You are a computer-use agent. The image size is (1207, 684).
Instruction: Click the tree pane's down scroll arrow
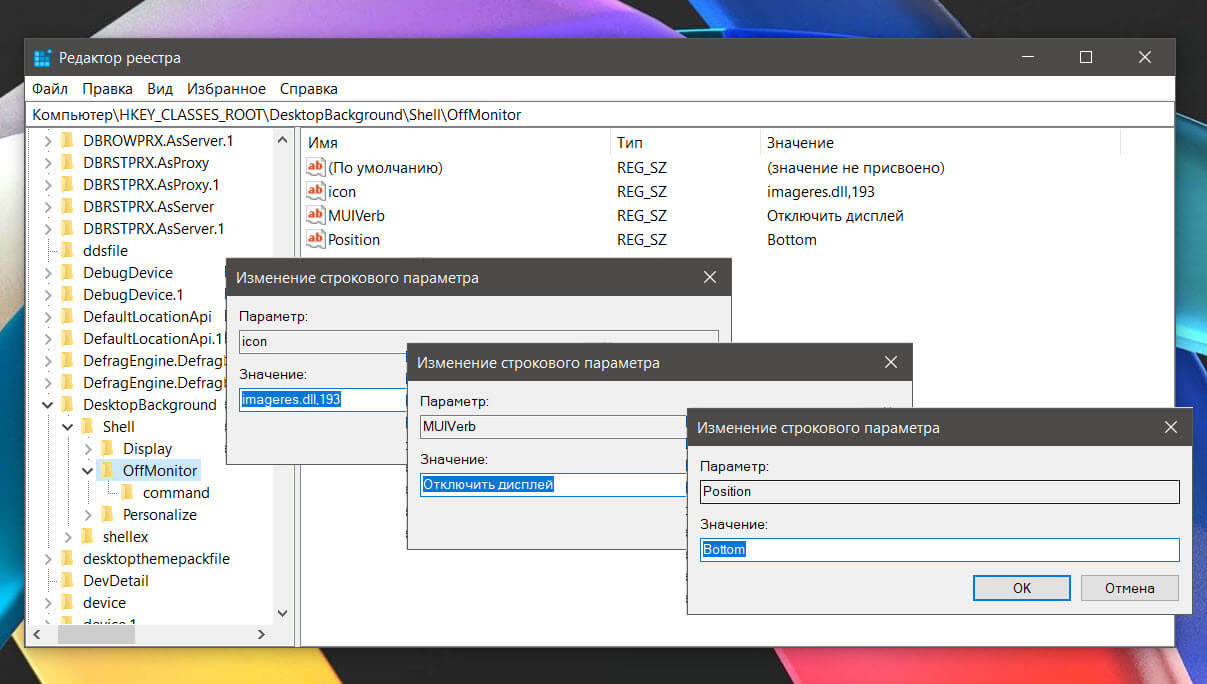click(x=282, y=613)
